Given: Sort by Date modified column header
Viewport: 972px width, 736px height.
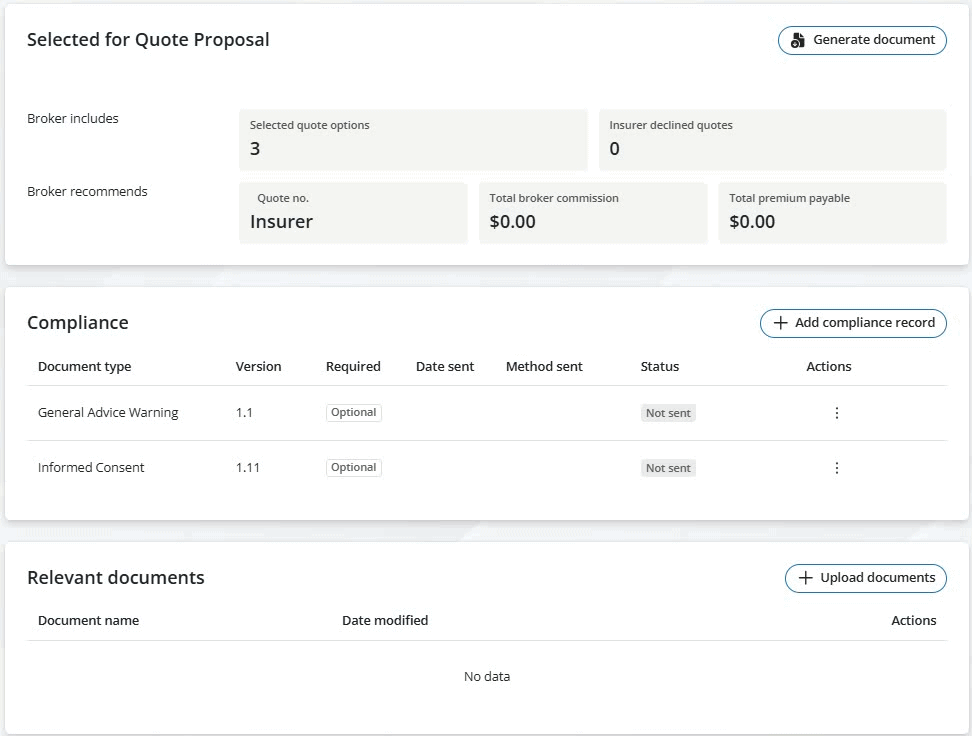Looking at the screenshot, I should pos(385,621).
